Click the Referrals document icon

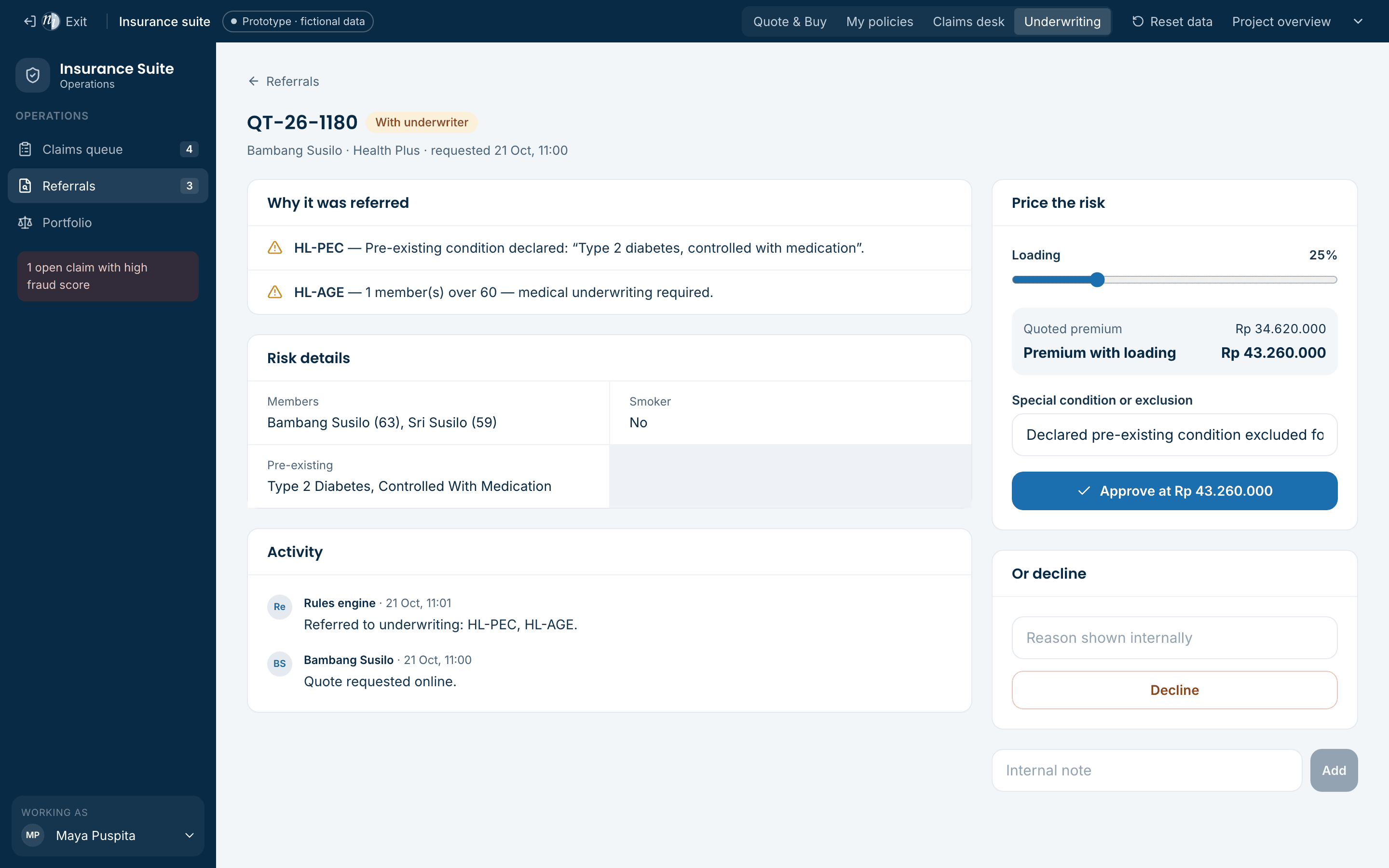[x=25, y=186]
